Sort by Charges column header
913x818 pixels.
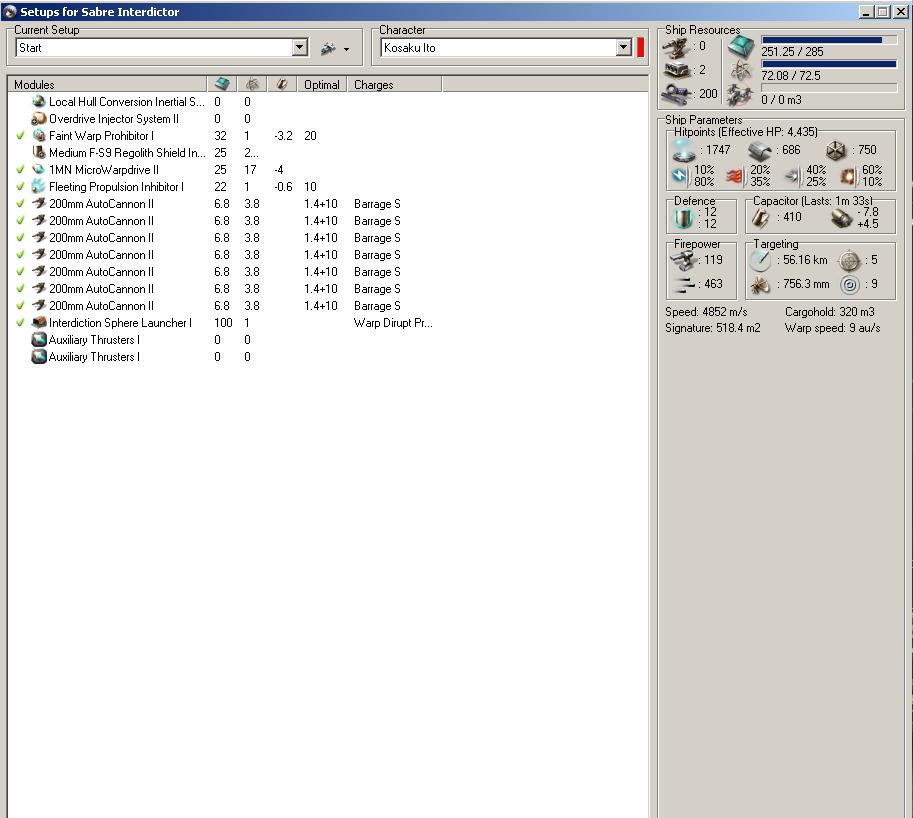[394, 84]
